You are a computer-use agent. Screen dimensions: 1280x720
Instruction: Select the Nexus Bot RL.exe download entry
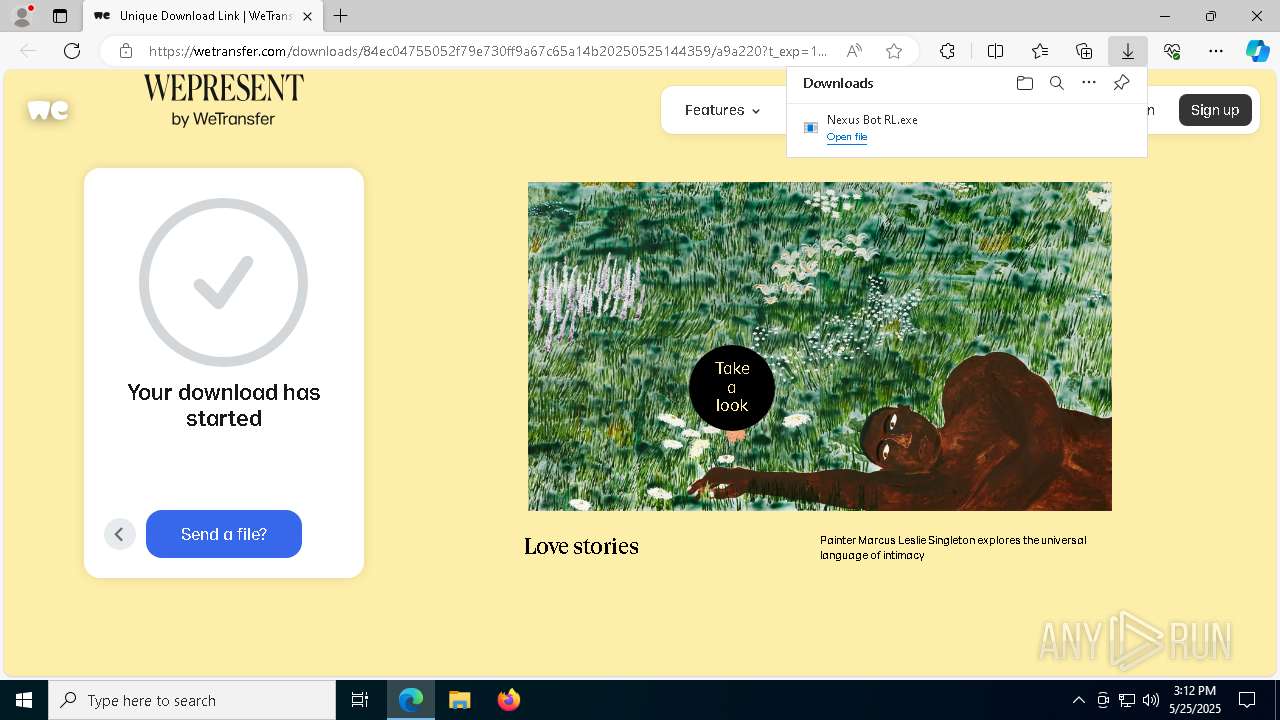coord(967,128)
